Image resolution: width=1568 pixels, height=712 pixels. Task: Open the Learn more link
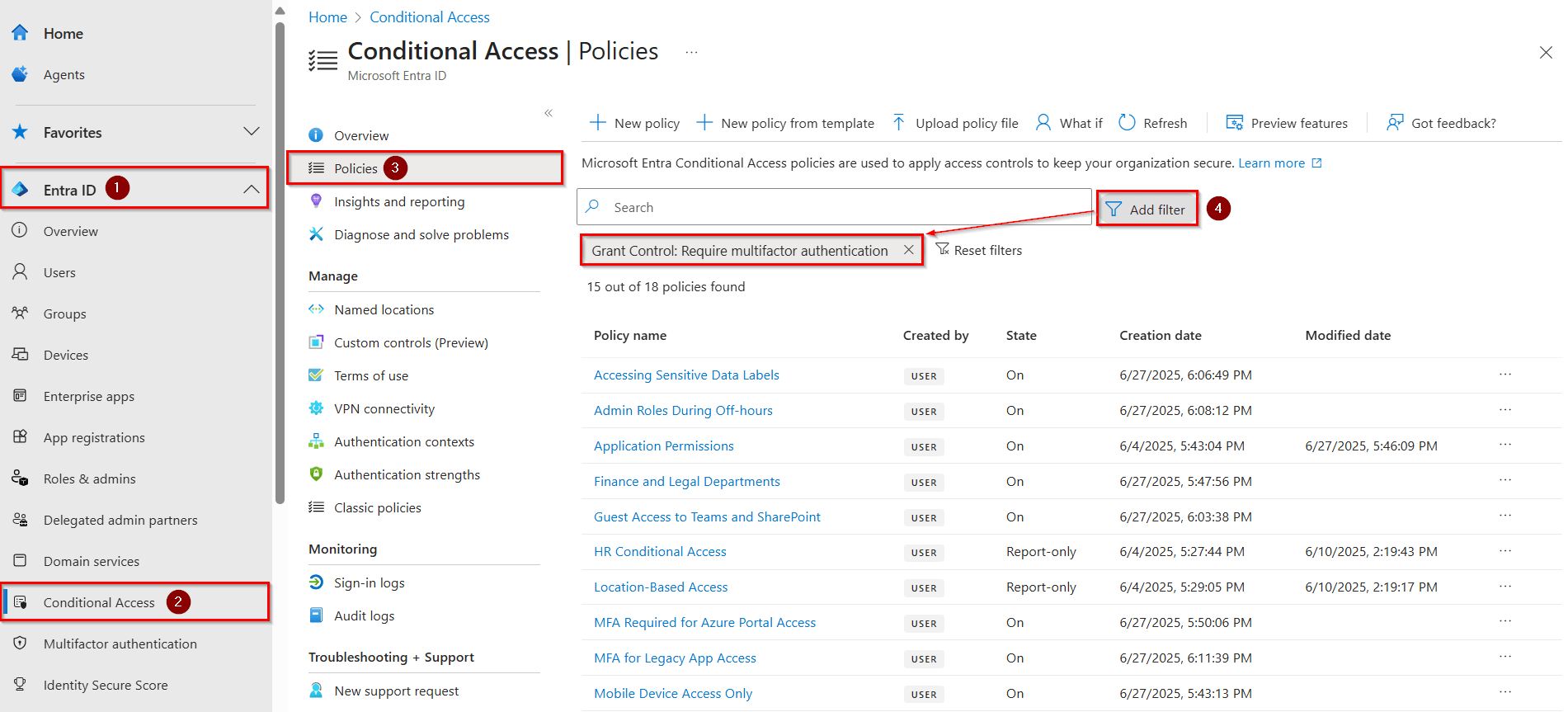1271,163
